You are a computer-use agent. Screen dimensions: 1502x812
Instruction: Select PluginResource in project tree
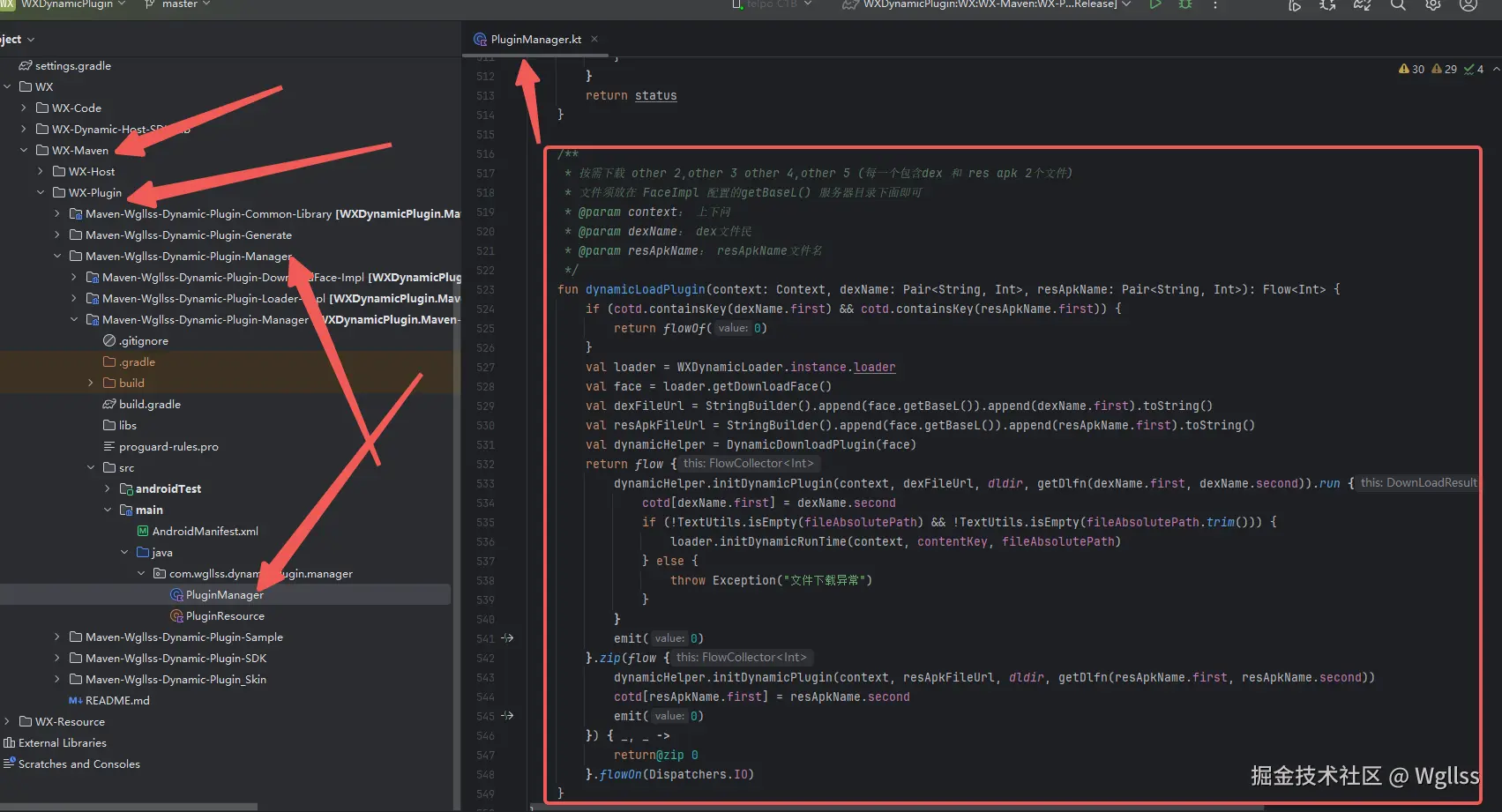pyautogui.click(x=225, y=616)
